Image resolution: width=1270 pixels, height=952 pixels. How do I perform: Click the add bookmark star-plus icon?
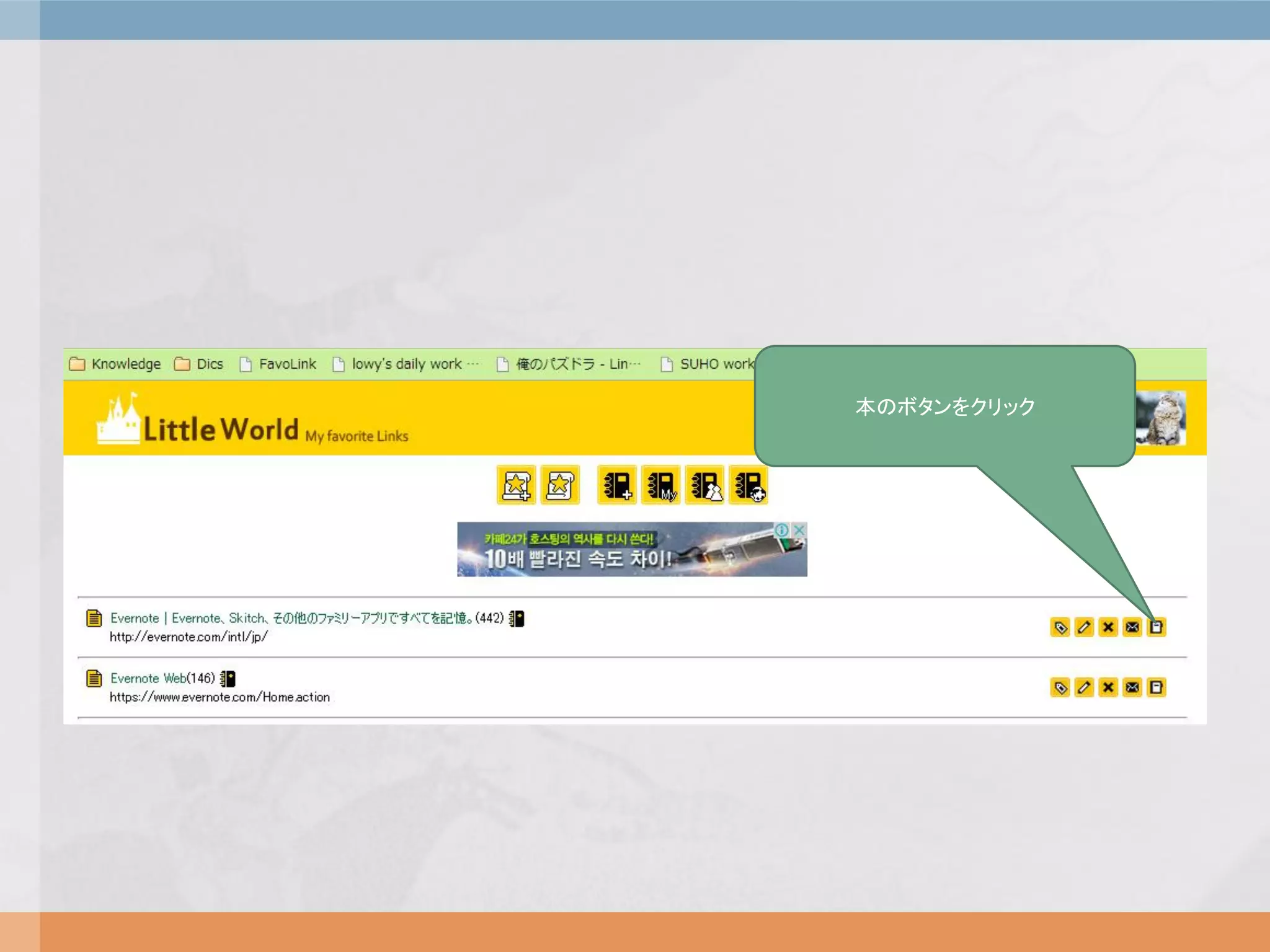pos(516,485)
